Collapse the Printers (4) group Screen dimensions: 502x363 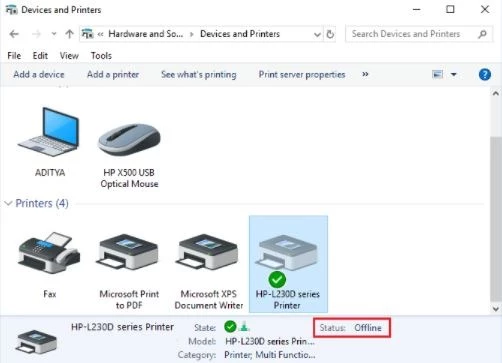[x=8, y=203]
